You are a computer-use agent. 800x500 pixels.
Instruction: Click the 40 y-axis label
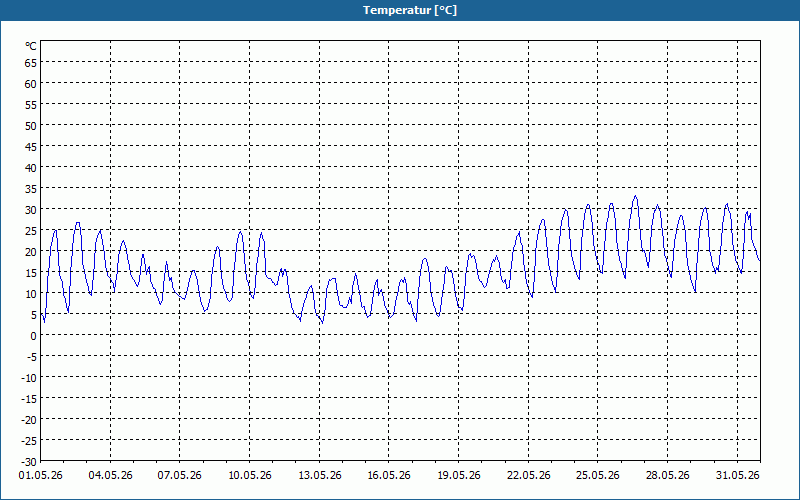(x=31, y=168)
